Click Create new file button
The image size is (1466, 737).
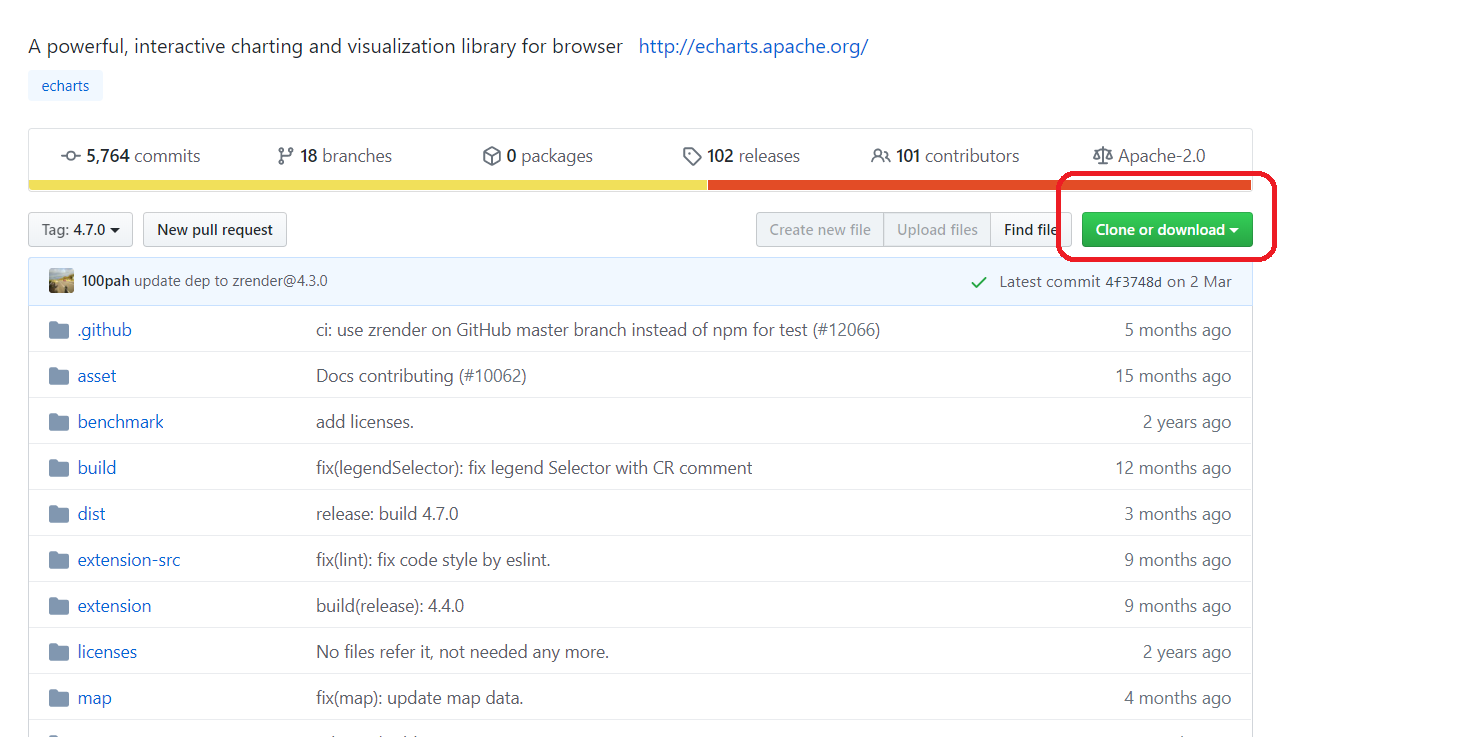[820, 230]
